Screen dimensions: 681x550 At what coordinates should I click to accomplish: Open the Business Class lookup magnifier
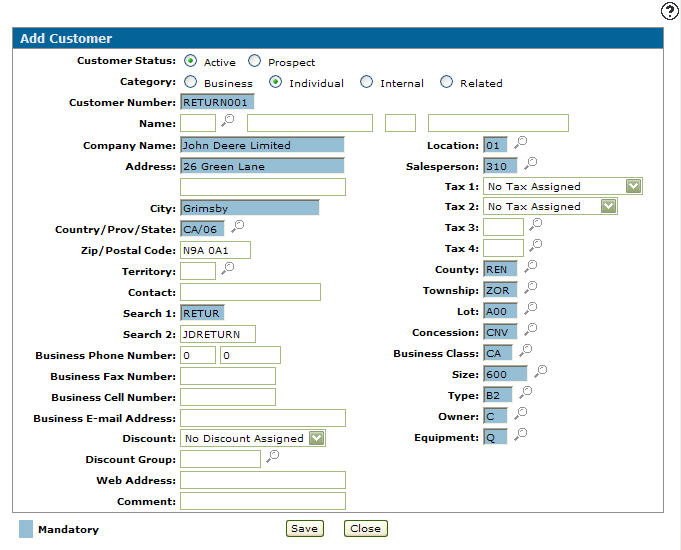525,351
